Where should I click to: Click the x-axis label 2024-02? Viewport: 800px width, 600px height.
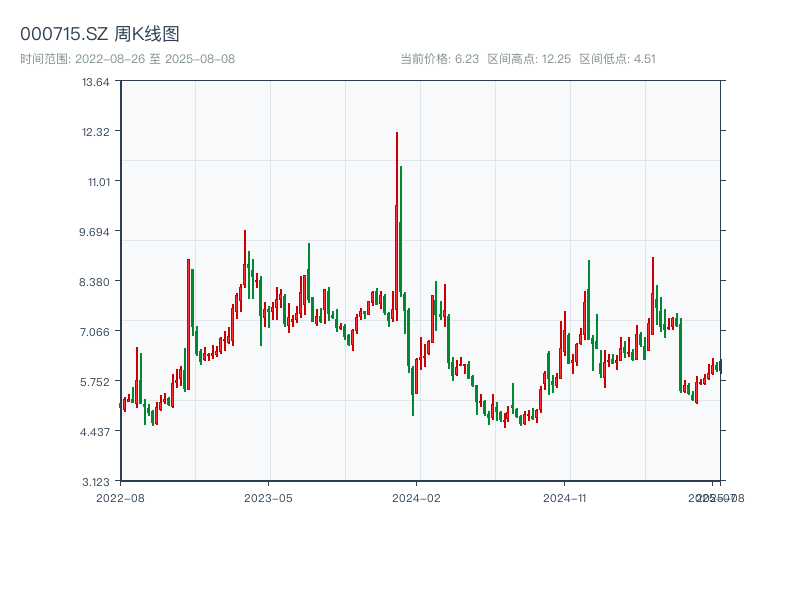pyautogui.click(x=416, y=498)
